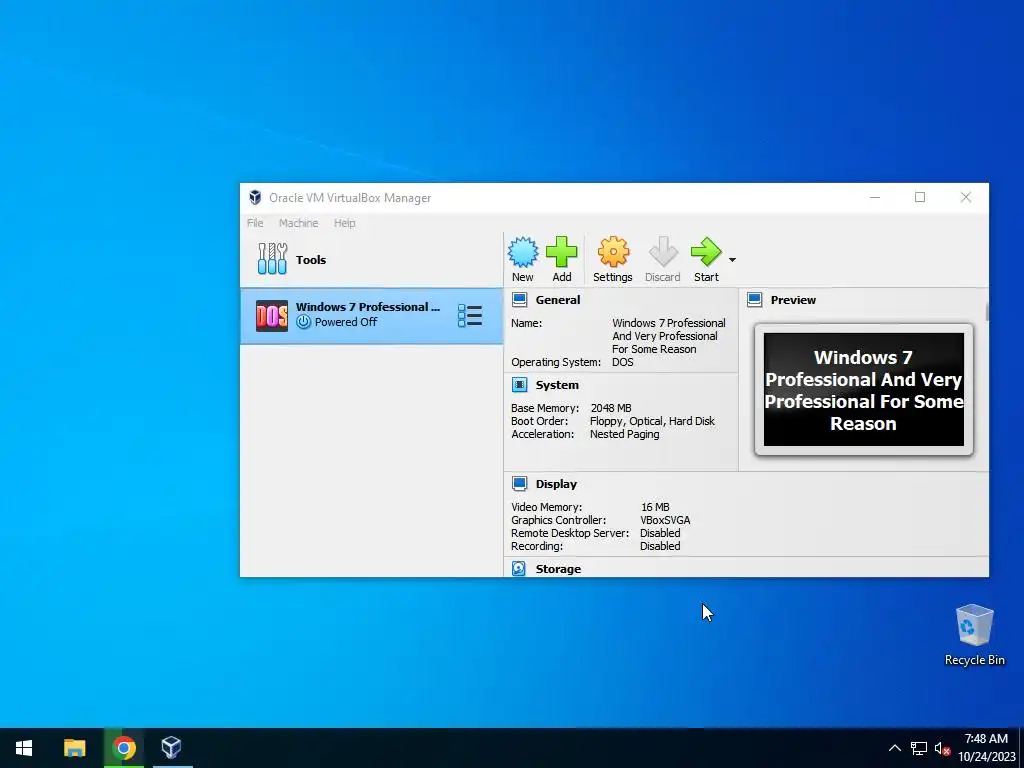Click the VirtualBox title bar logo

(x=255, y=198)
